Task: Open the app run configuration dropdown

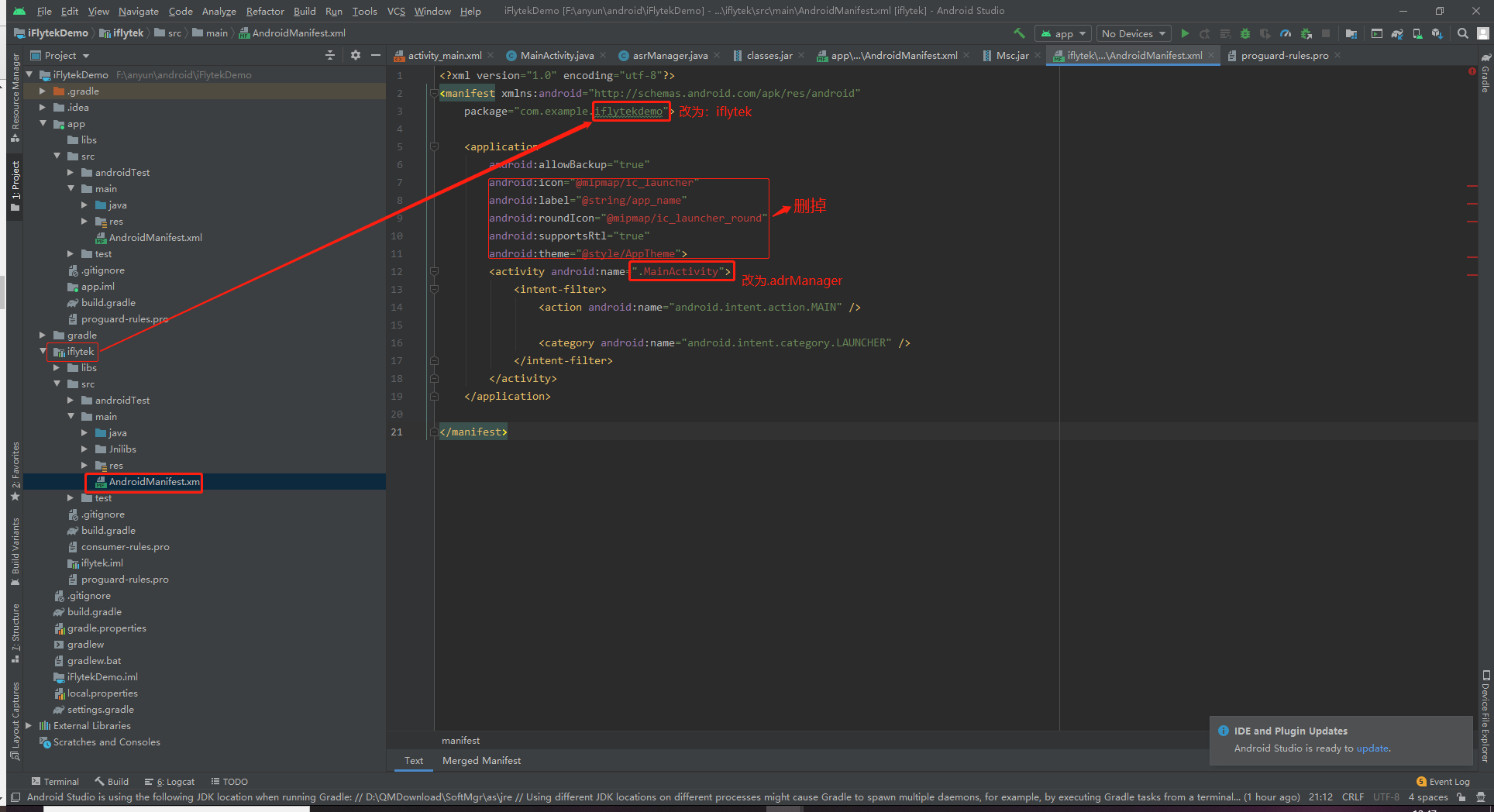Action: (1063, 33)
